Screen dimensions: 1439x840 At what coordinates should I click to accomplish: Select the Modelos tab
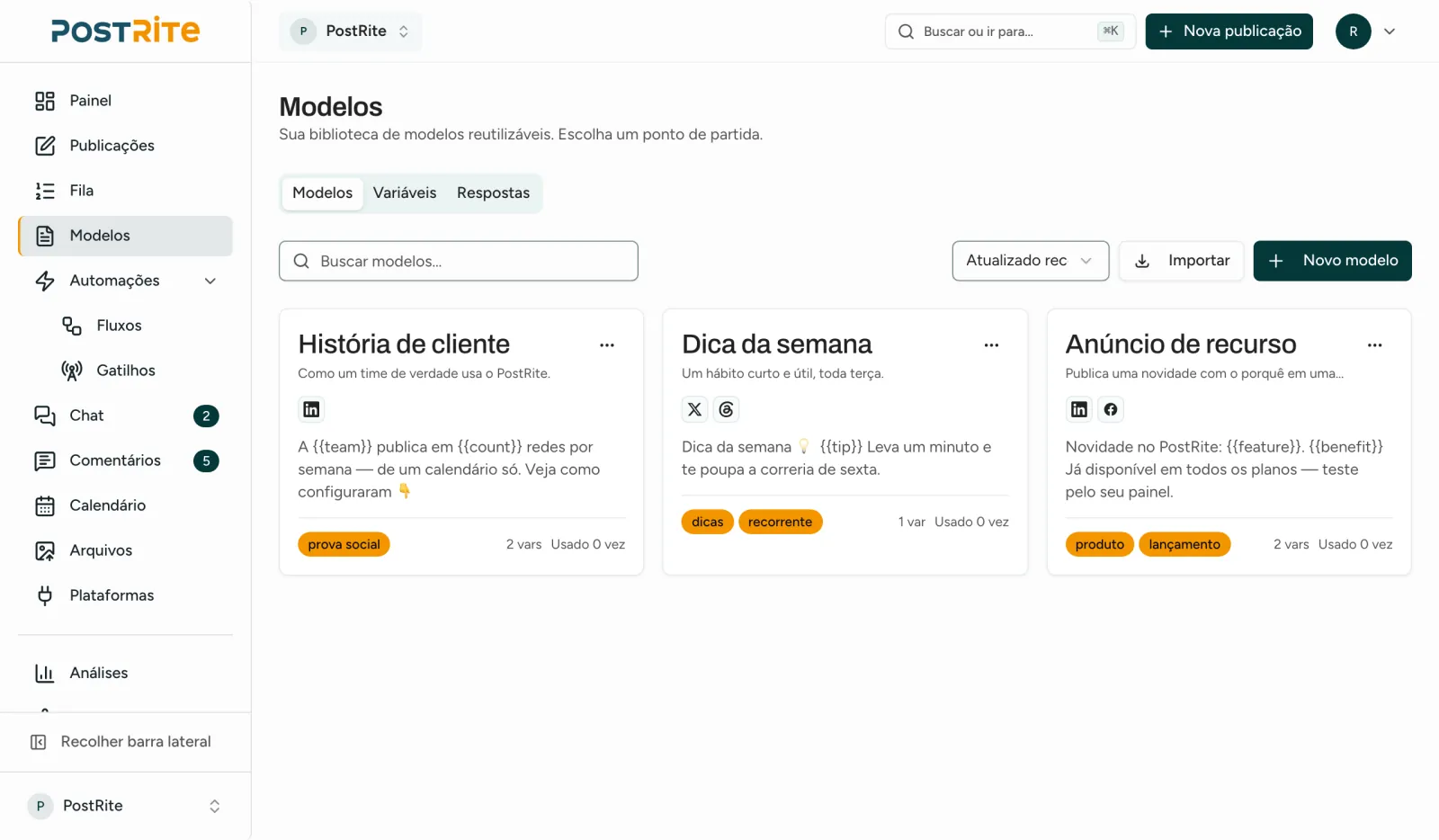tap(323, 193)
